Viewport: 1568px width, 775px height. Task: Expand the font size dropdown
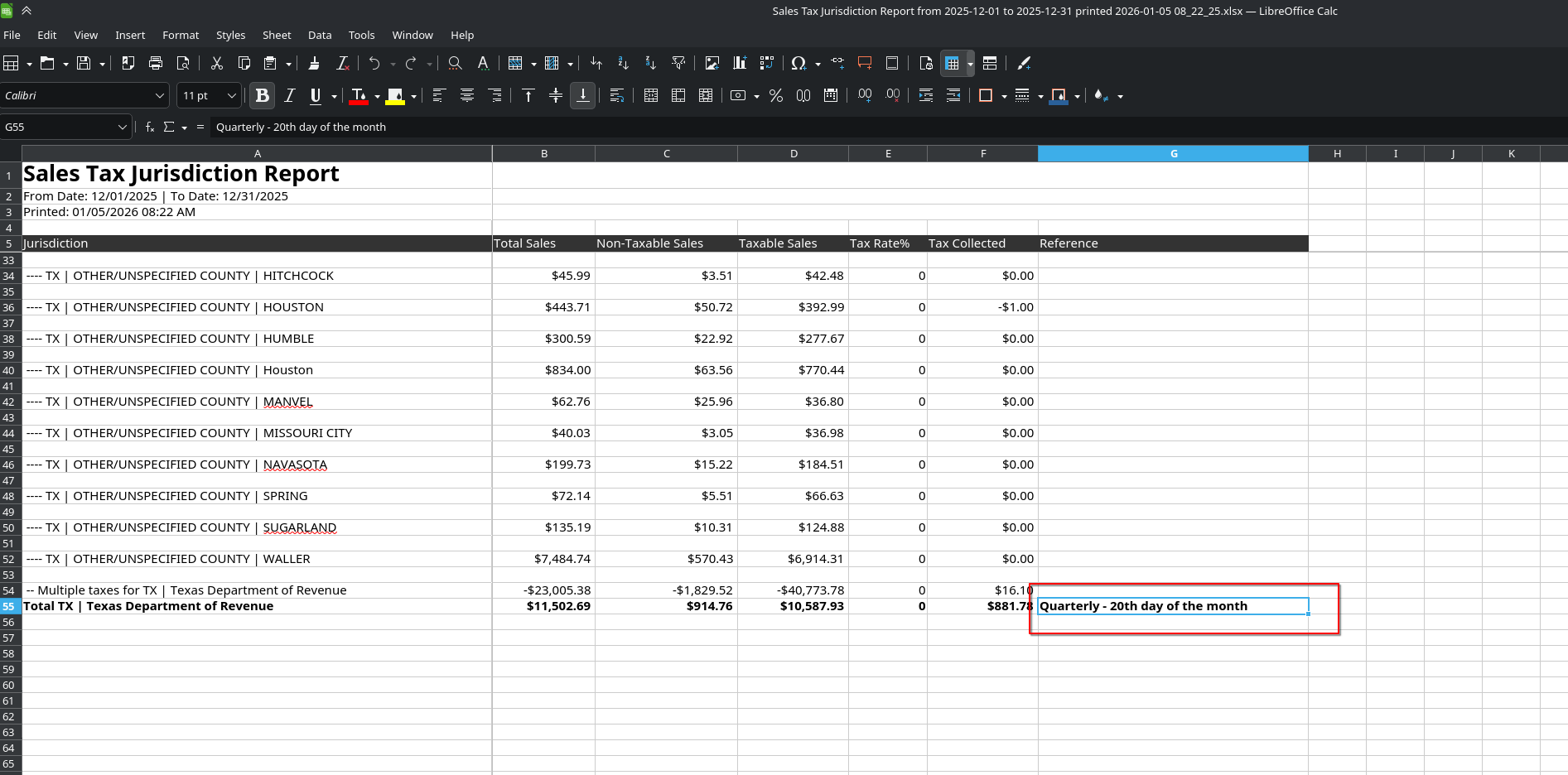232,96
